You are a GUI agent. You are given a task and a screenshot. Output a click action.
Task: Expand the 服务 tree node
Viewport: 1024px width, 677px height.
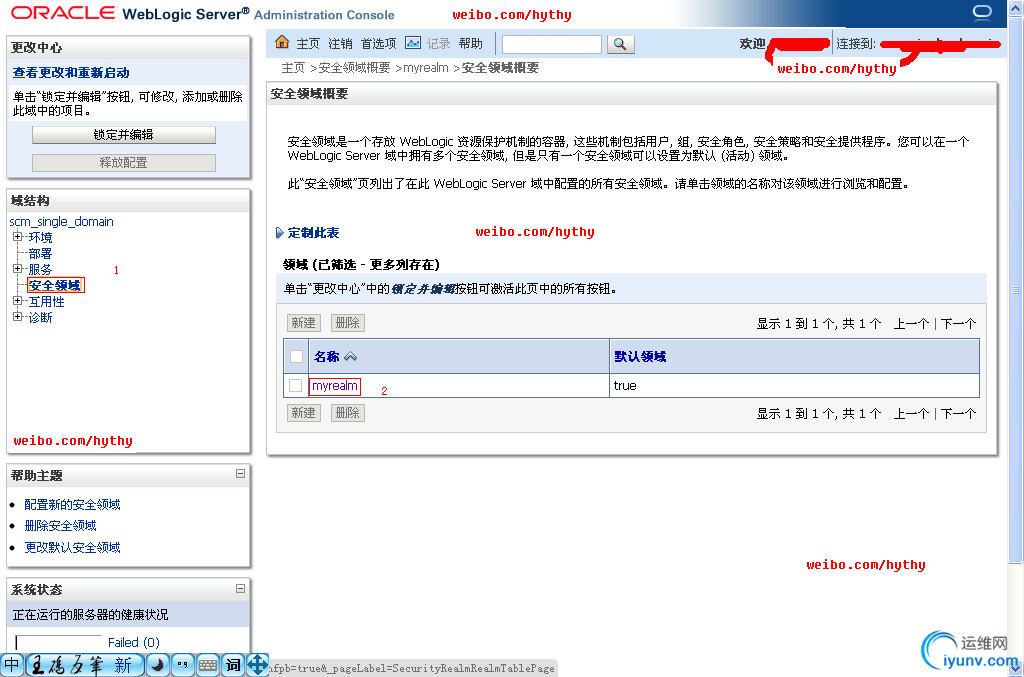click(x=18, y=268)
